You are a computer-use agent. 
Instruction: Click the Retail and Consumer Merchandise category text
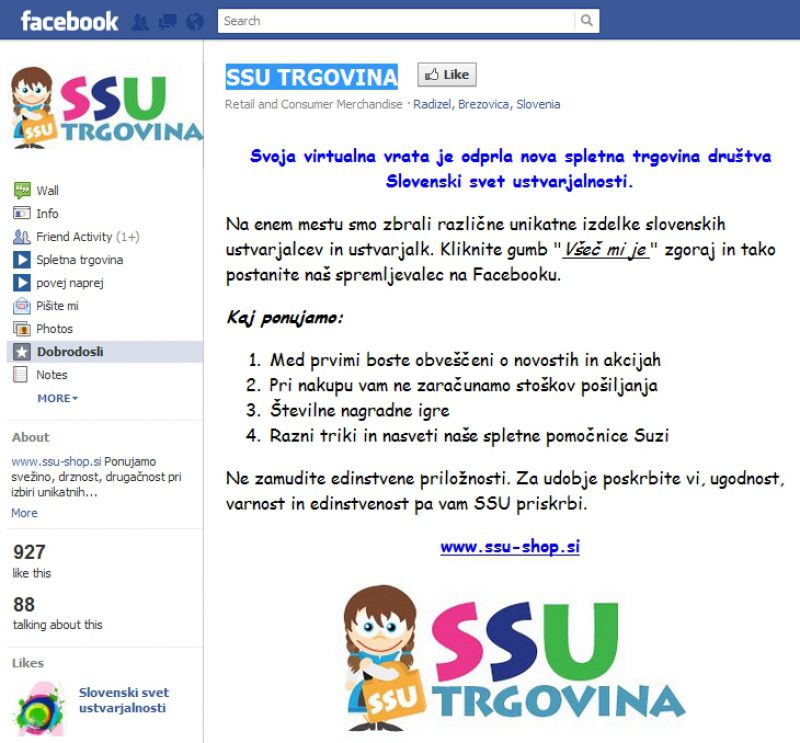point(314,104)
